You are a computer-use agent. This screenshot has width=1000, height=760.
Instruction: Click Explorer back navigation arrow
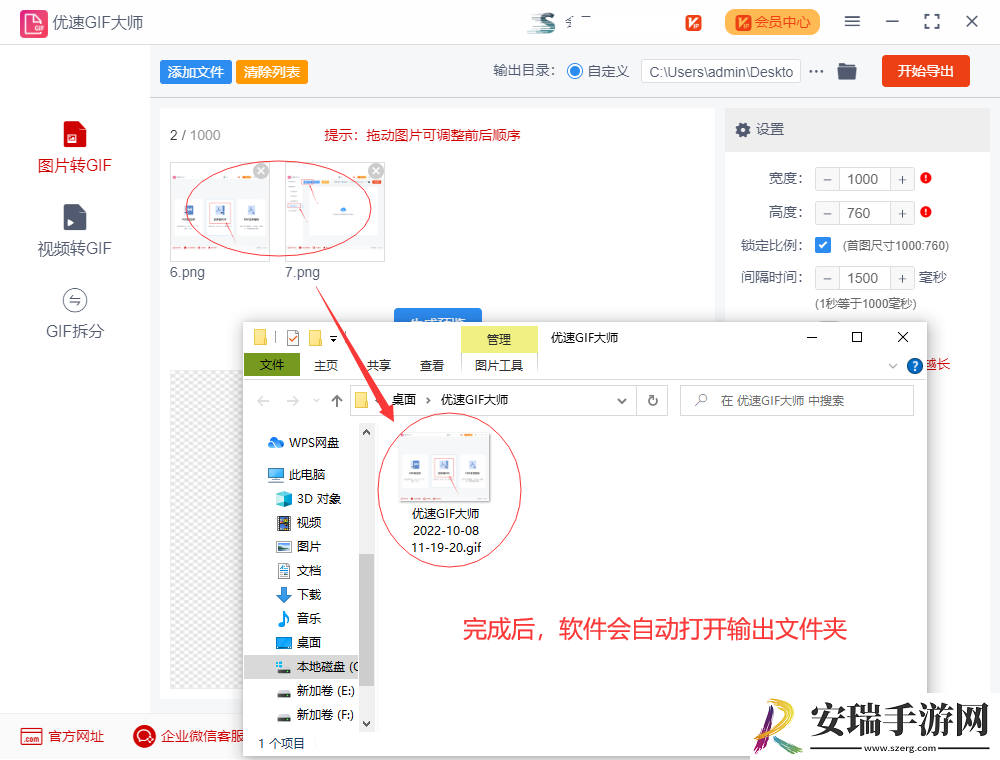tap(263, 400)
